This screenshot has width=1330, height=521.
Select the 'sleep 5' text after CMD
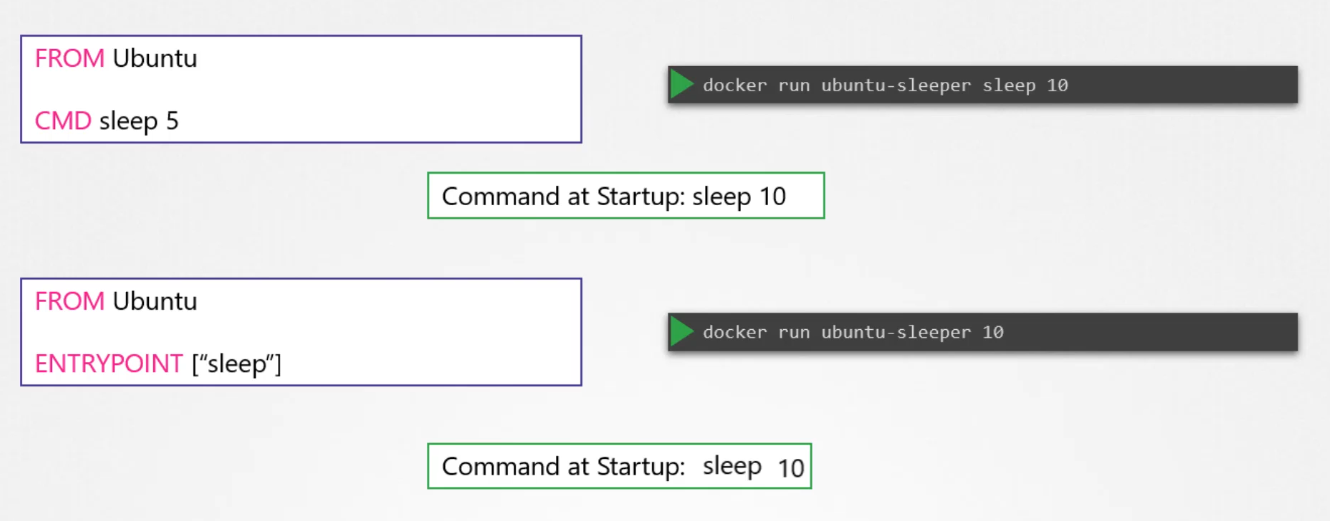pos(139,122)
